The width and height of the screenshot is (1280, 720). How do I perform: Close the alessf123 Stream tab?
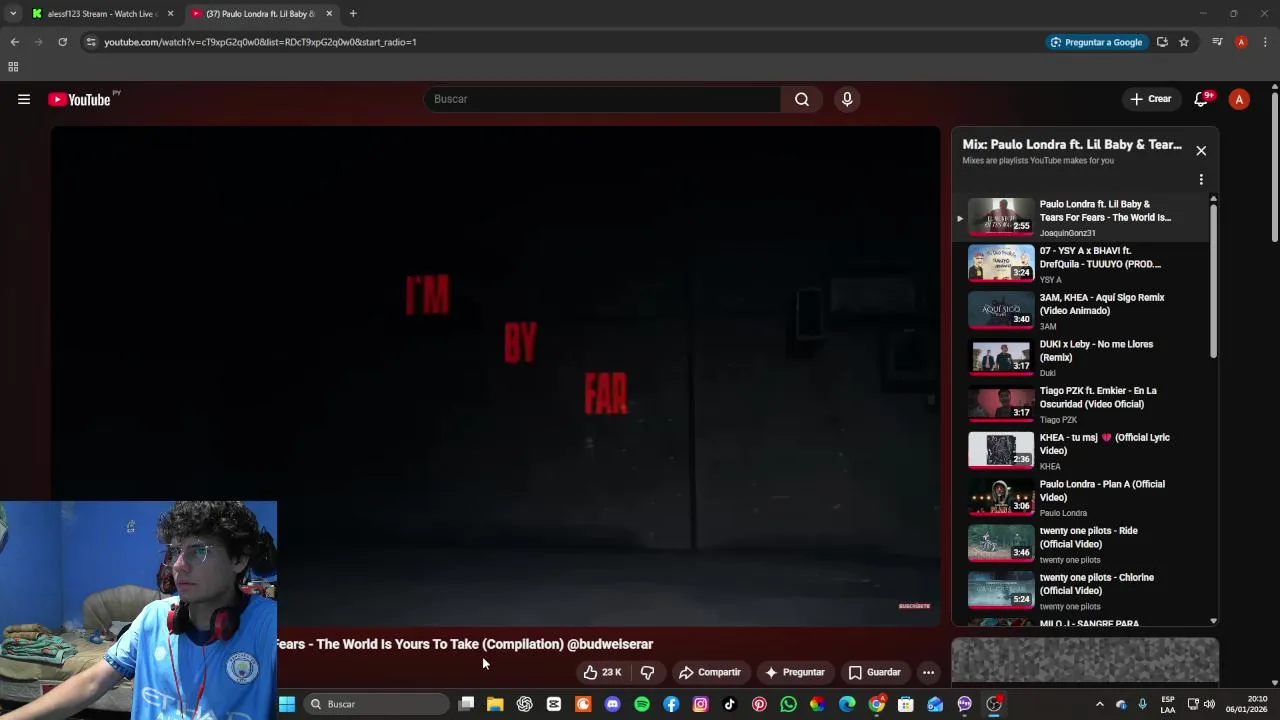click(x=170, y=14)
